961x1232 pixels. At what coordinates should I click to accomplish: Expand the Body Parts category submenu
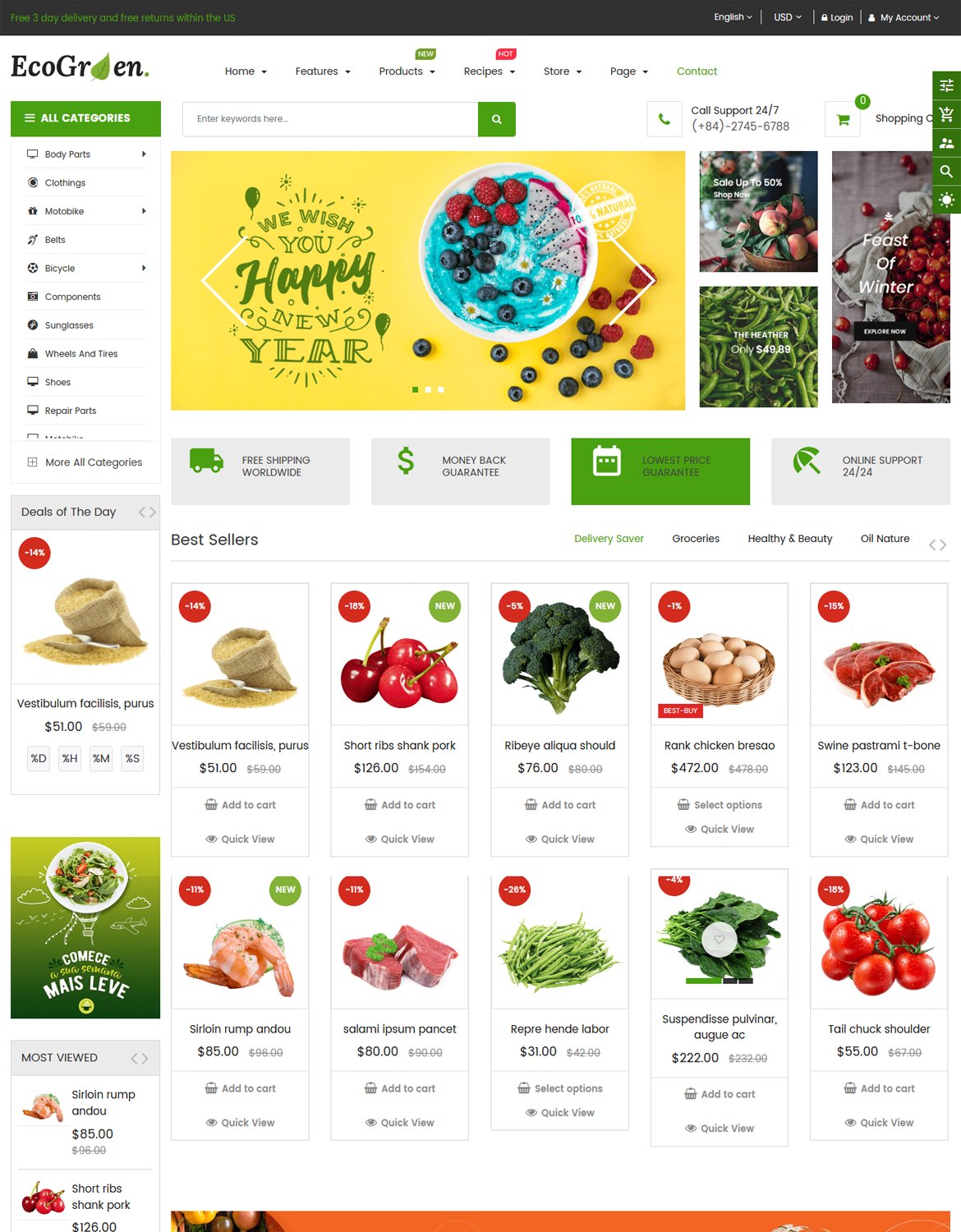pos(143,154)
